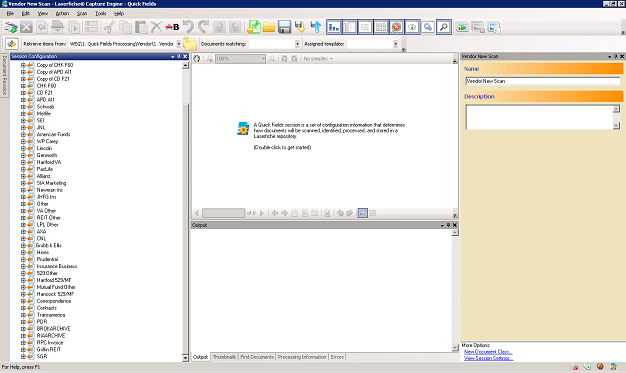The width and height of the screenshot is (626, 373).
Task: Toggle the magnifier pane toolbar button
Action: (444, 27)
